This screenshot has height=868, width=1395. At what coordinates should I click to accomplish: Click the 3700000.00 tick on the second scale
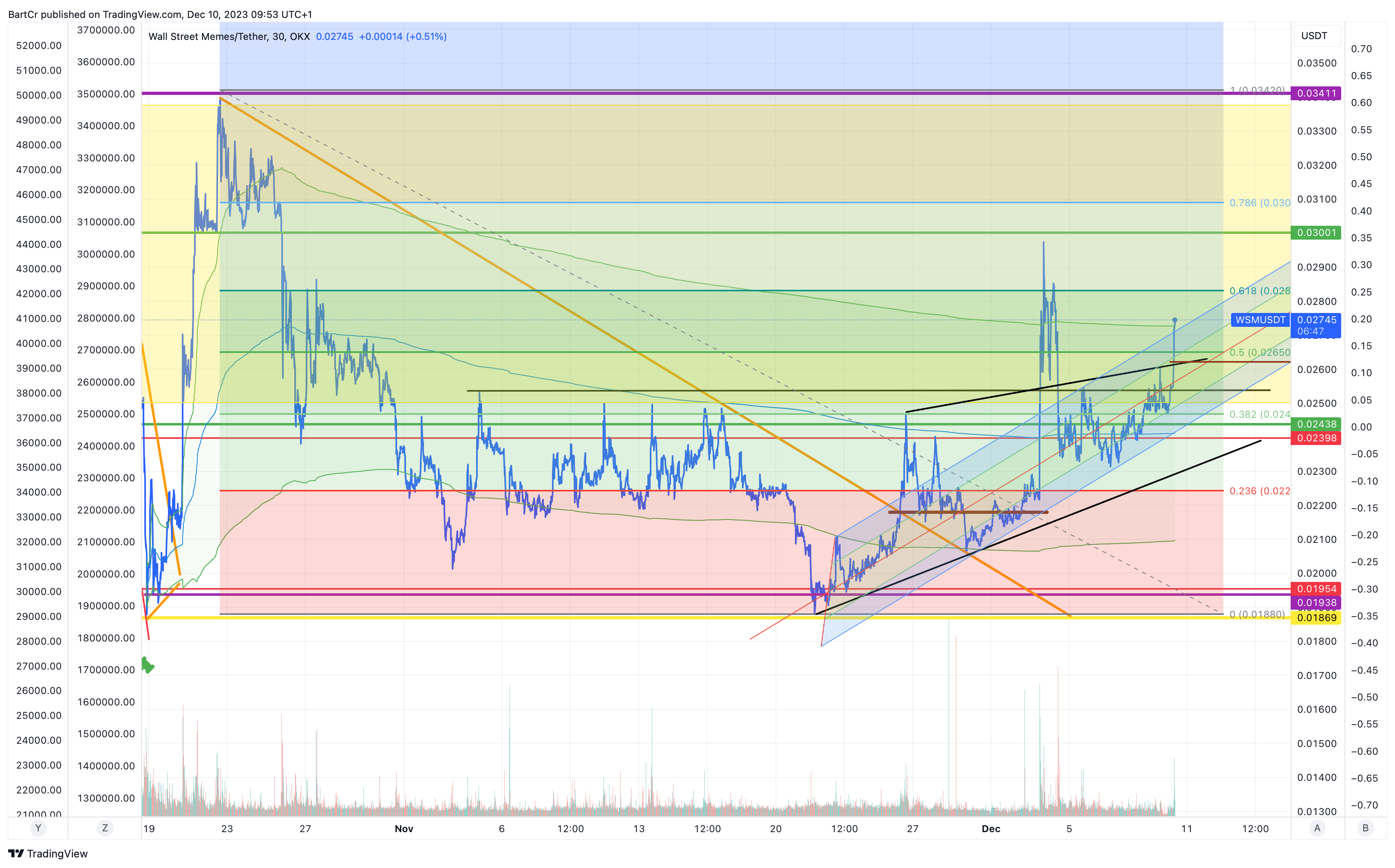(x=106, y=30)
